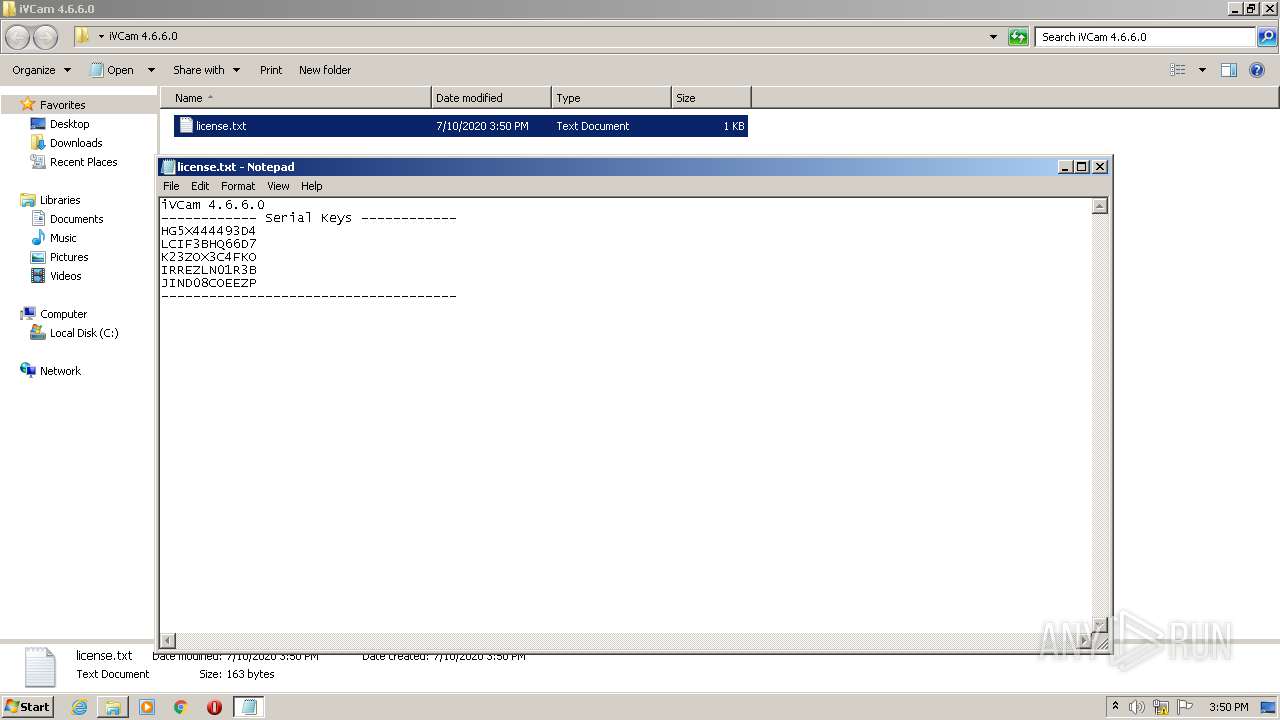Sort by Type column header
The width and height of the screenshot is (1280, 720).
click(x=611, y=98)
